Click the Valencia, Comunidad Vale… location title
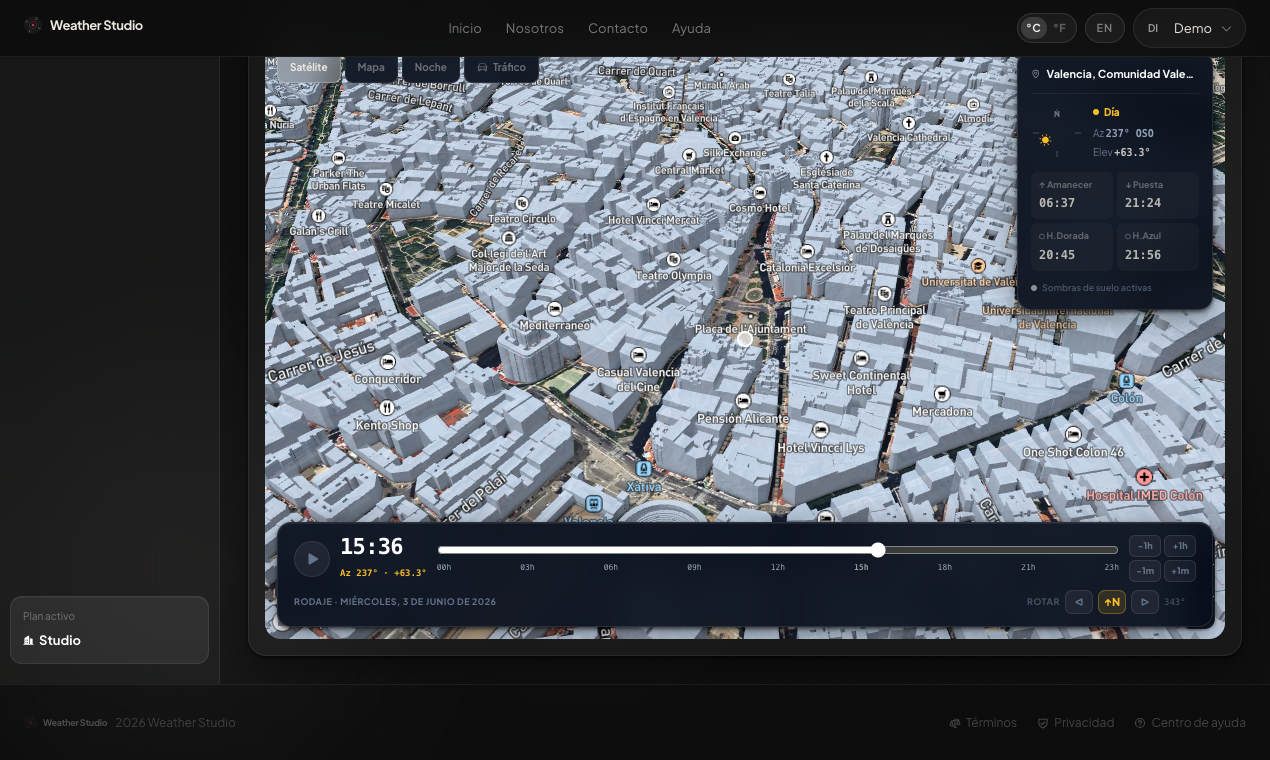Screen dimensions: 1270x760 [1119, 74]
